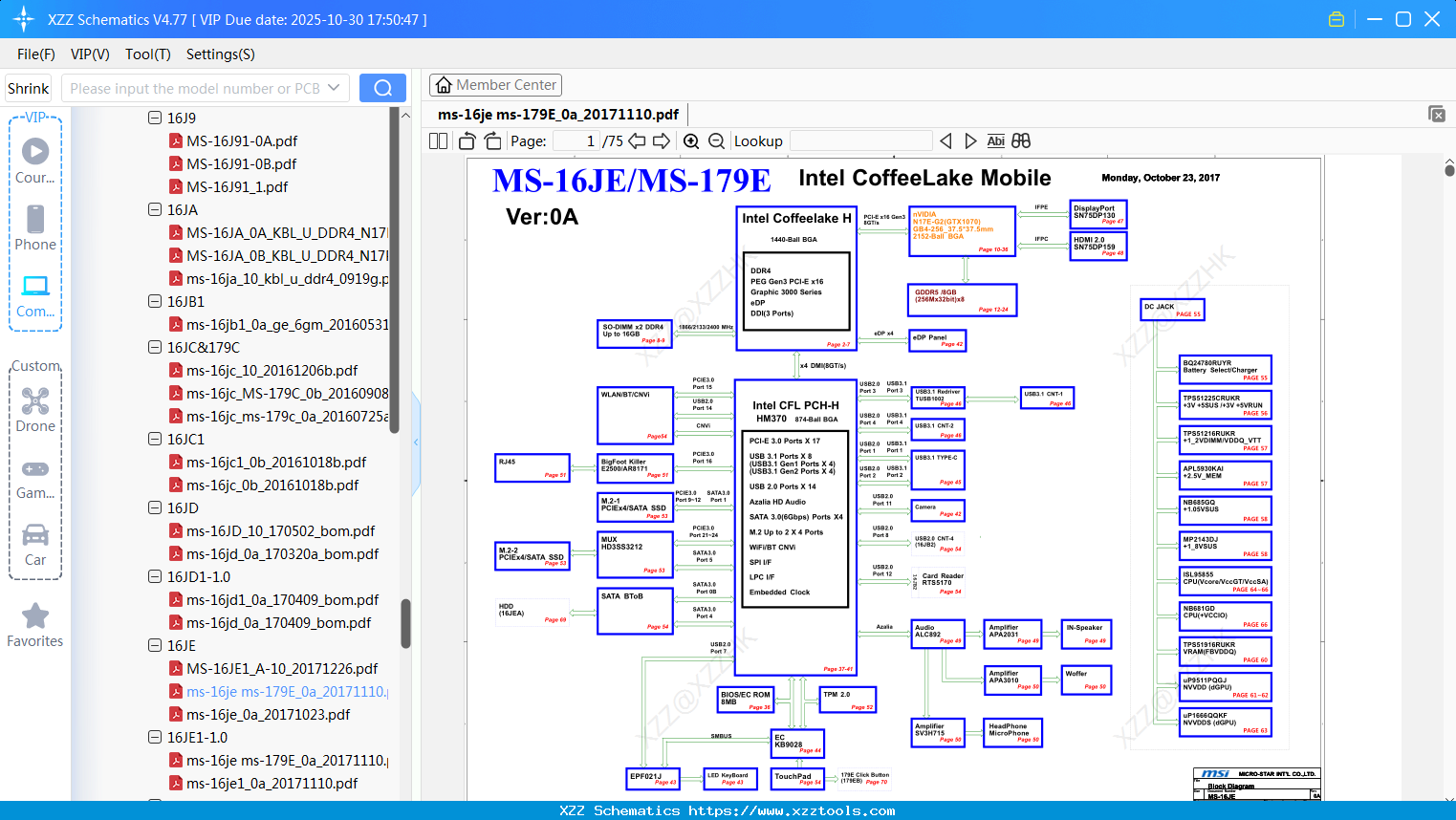Open the File(F) menu
This screenshot has width=1456, height=820.
pyautogui.click(x=36, y=54)
